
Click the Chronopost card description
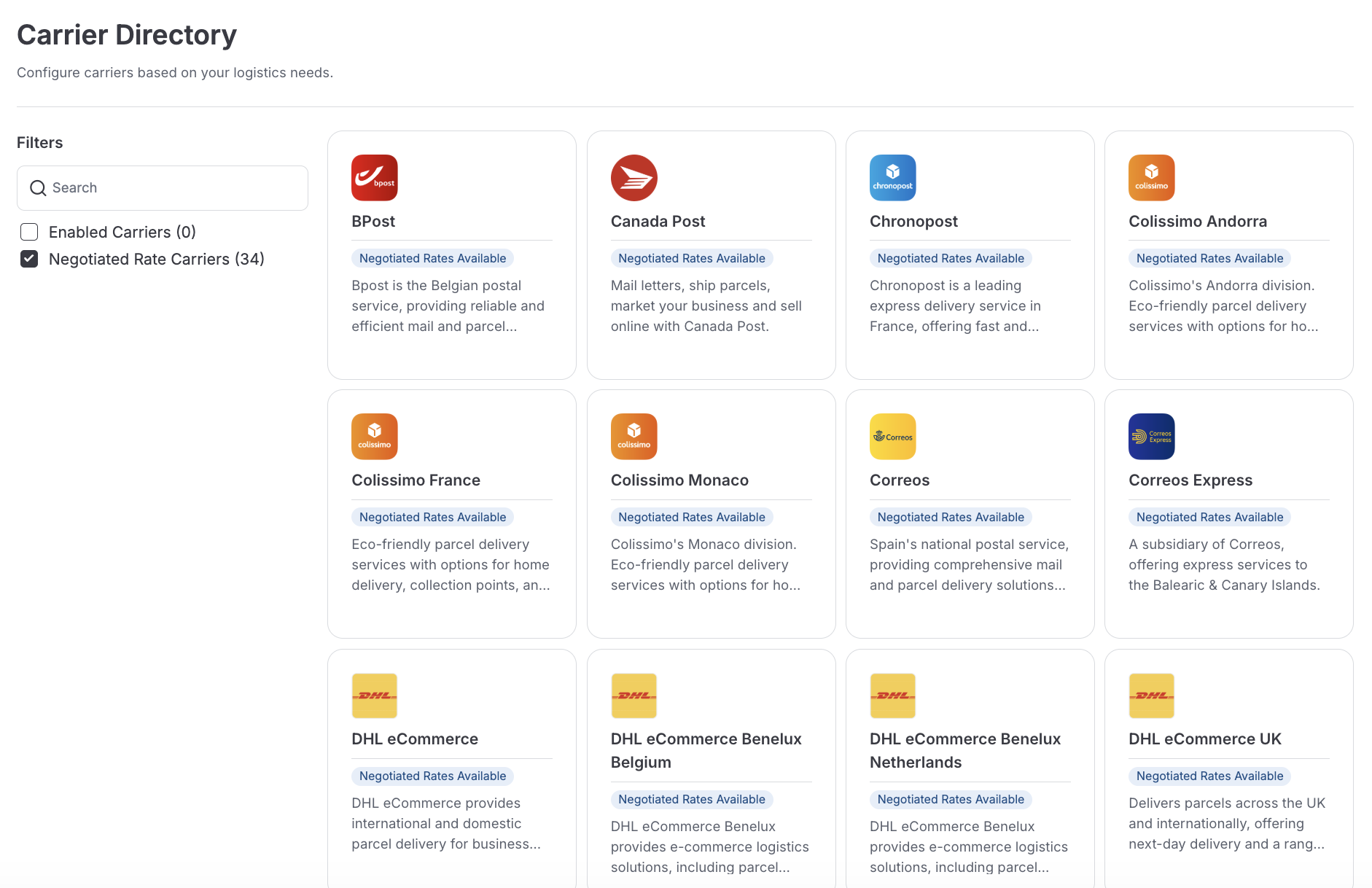point(955,306)
